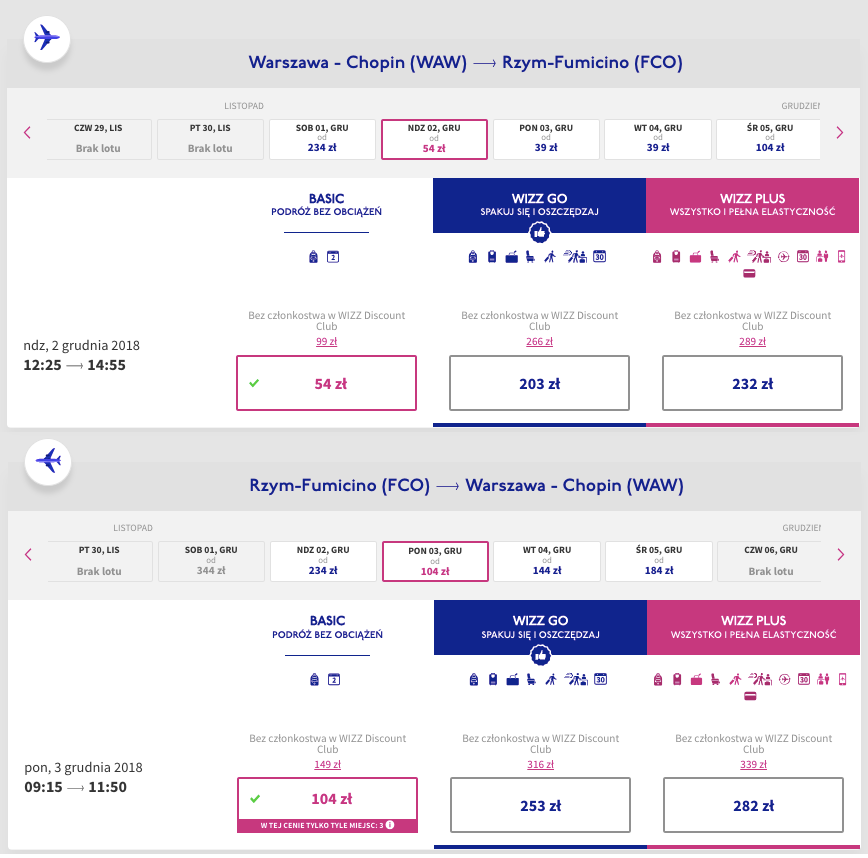The image size is (868, 858).
Task: Click info icon beside remaining seats notice
Action: coord(390,824)
